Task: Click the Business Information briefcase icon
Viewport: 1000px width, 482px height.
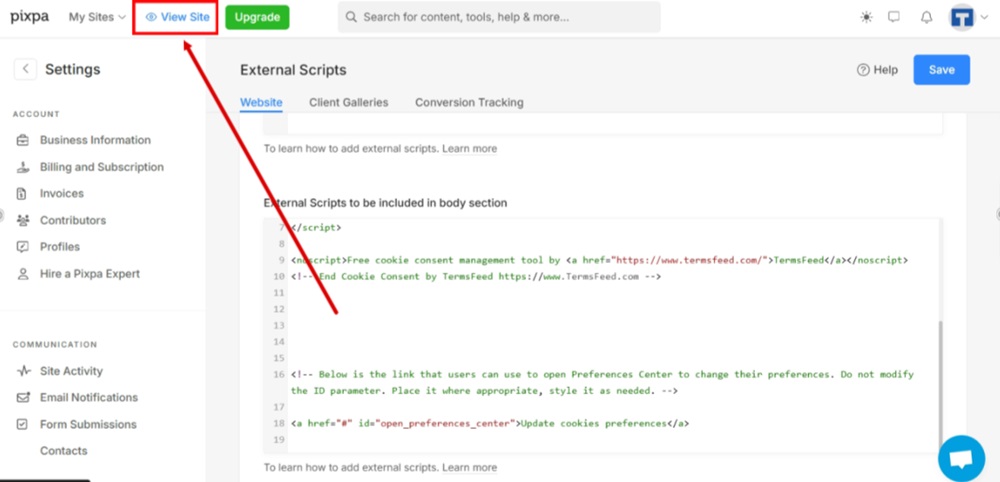Action: pos(23,140)
